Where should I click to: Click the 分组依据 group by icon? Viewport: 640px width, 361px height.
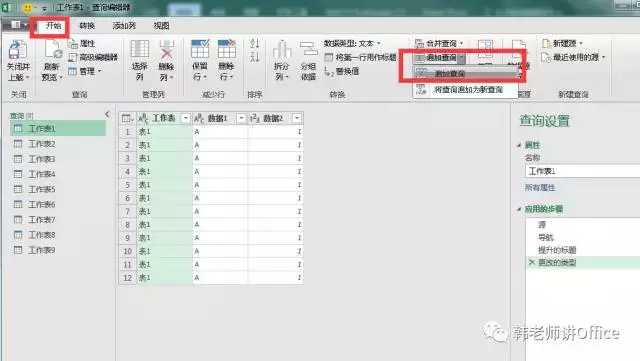[x=308, y=50]
